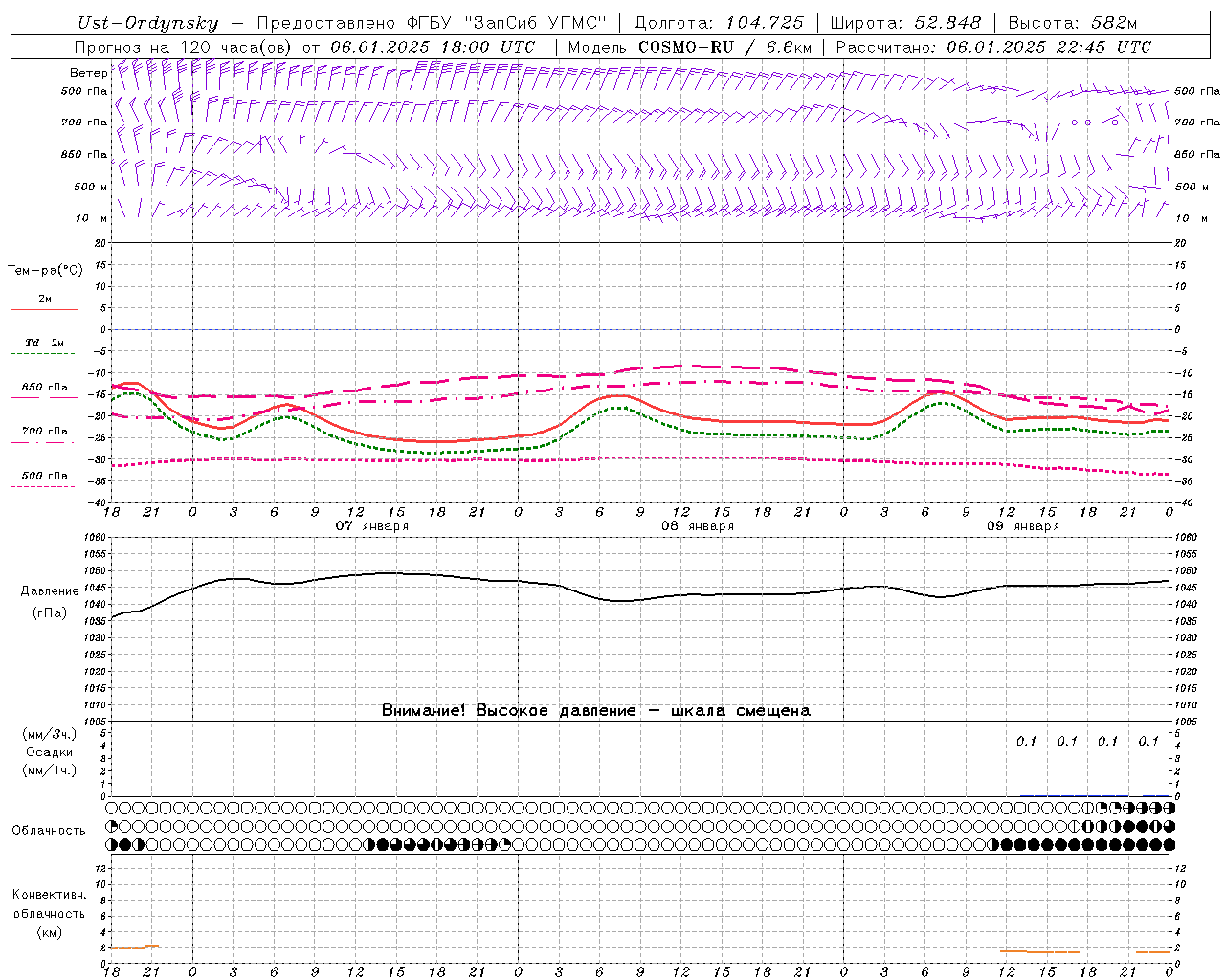
Task: Click the "Ветер" wind panel label
Action: [x=89, y=73]
